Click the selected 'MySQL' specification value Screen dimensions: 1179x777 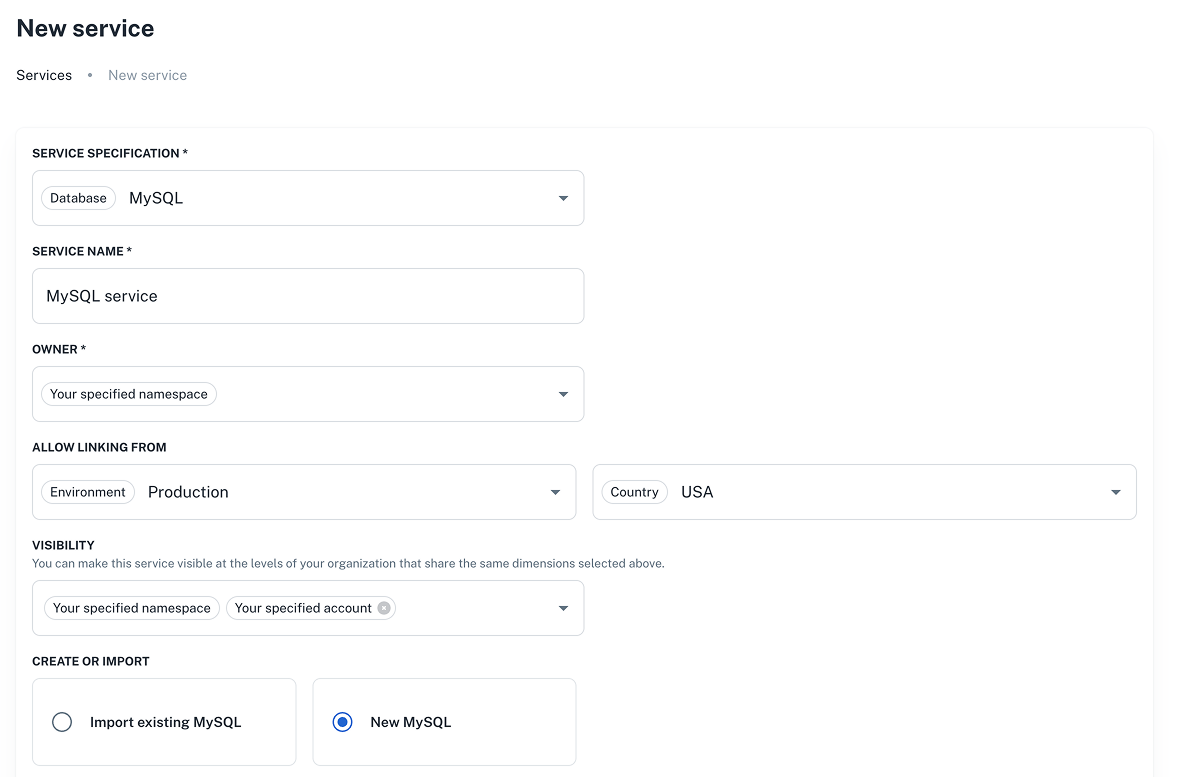click(156, 198)
